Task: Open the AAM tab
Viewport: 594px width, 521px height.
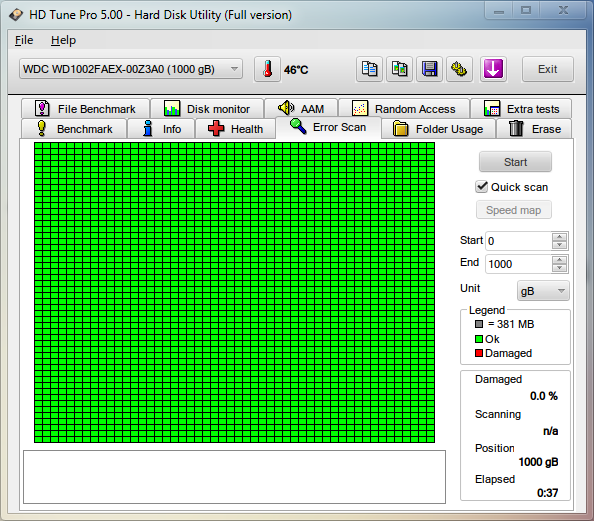Action: click(x=301, y=109)
